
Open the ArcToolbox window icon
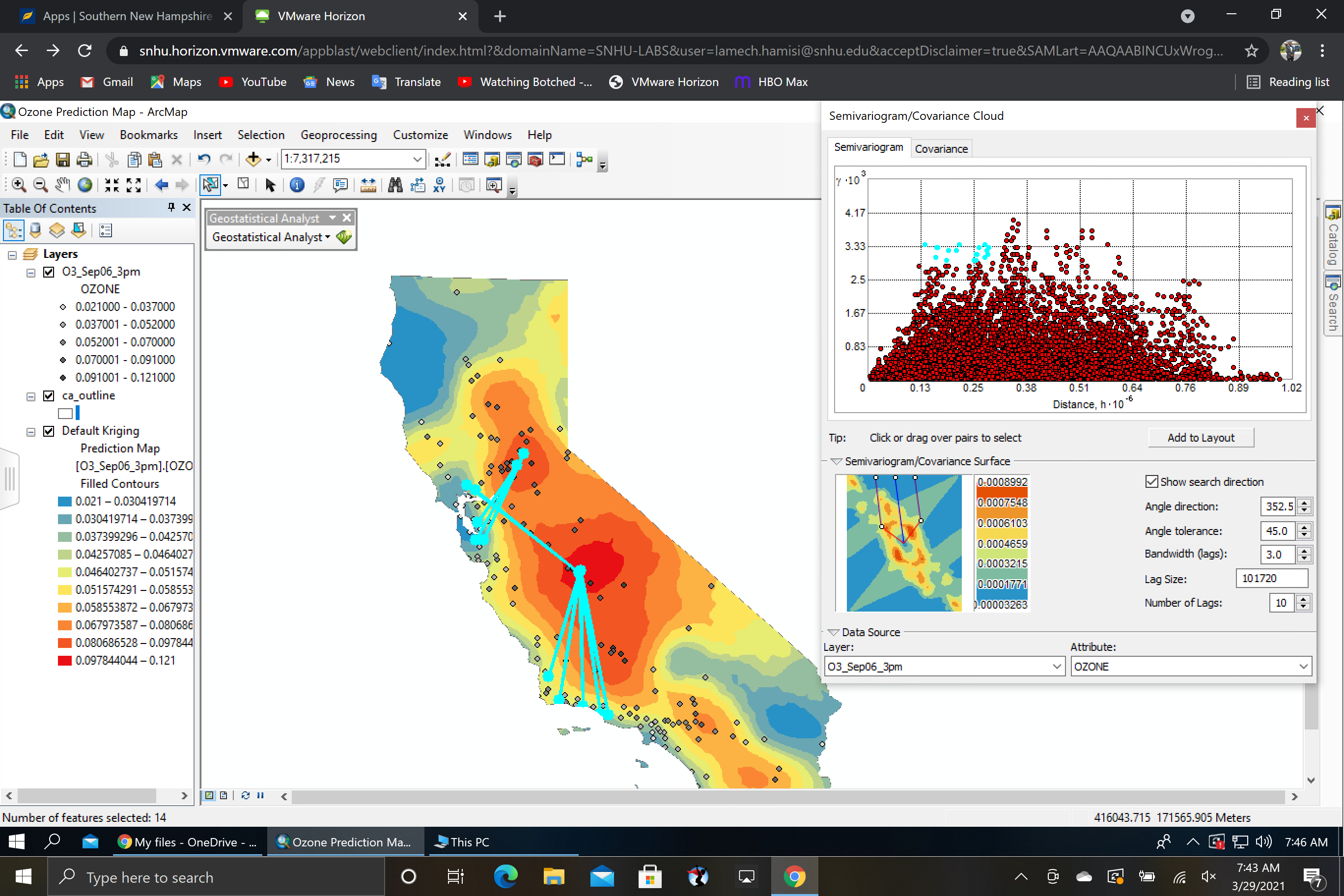[x=535, y=160]
